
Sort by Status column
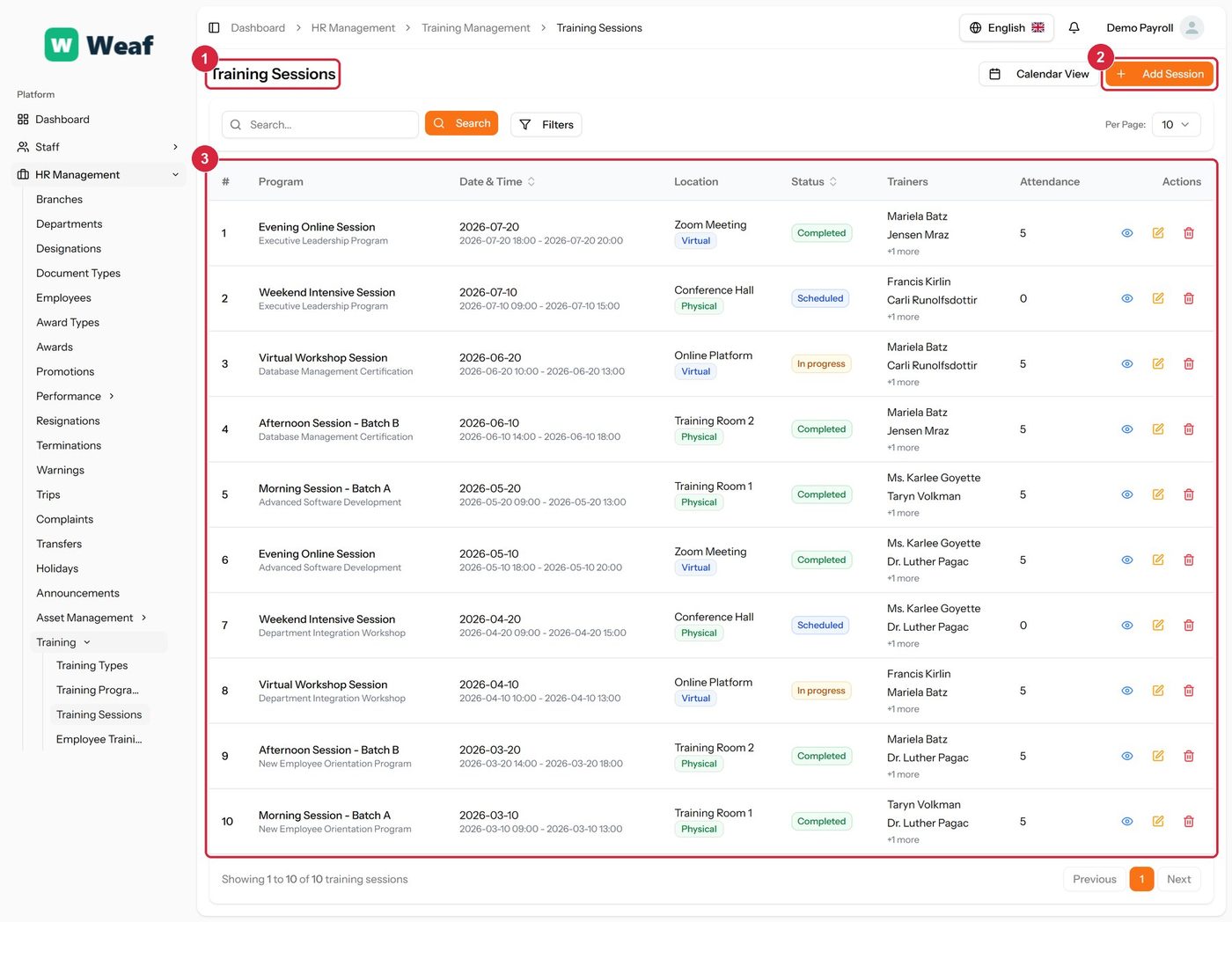[x=814, y=182]
